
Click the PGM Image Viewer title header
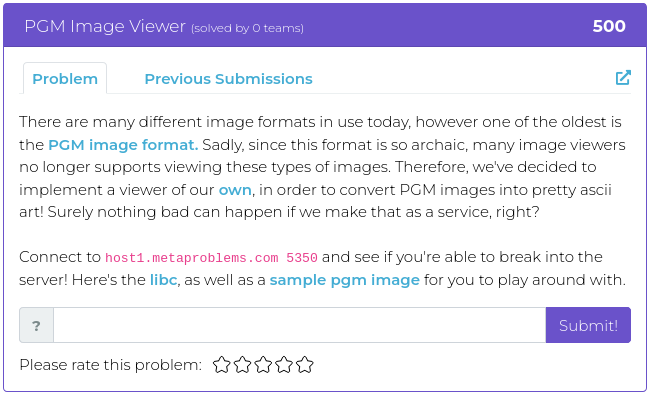click(x=105, y=26)
